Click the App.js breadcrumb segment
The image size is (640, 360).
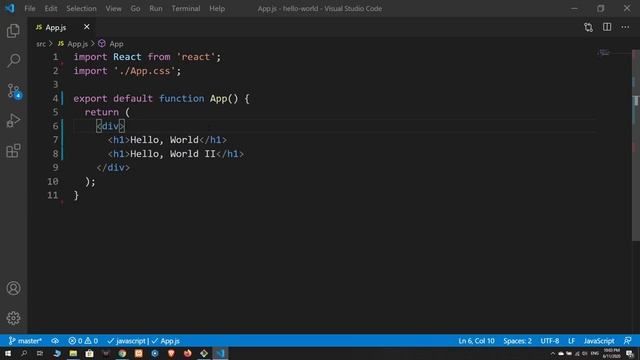pos(73,44)
